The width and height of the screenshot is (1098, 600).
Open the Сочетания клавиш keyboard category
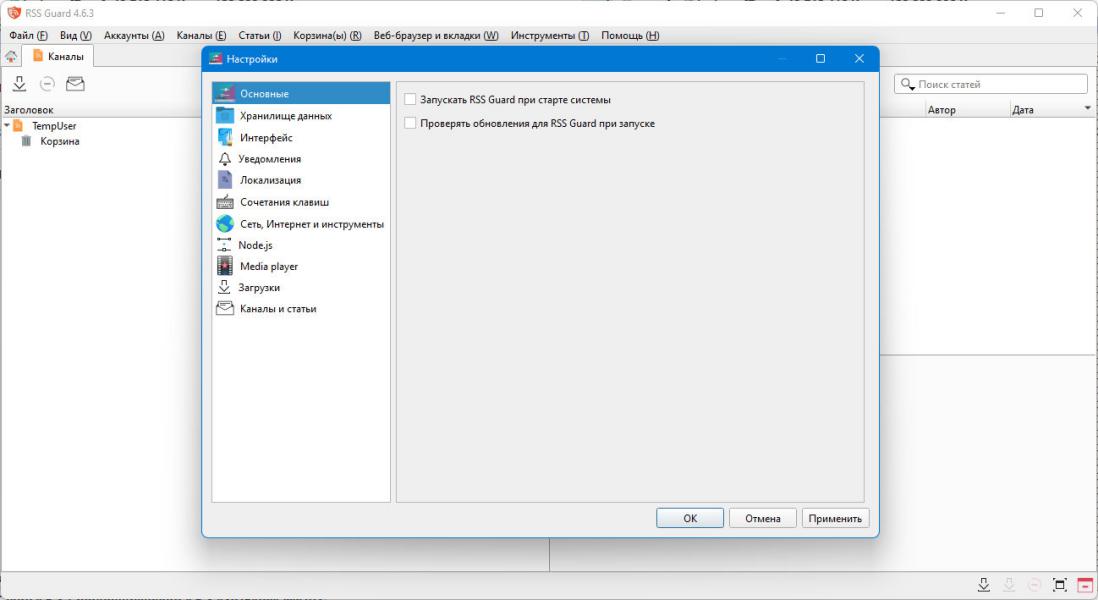[x=300, y=202]
